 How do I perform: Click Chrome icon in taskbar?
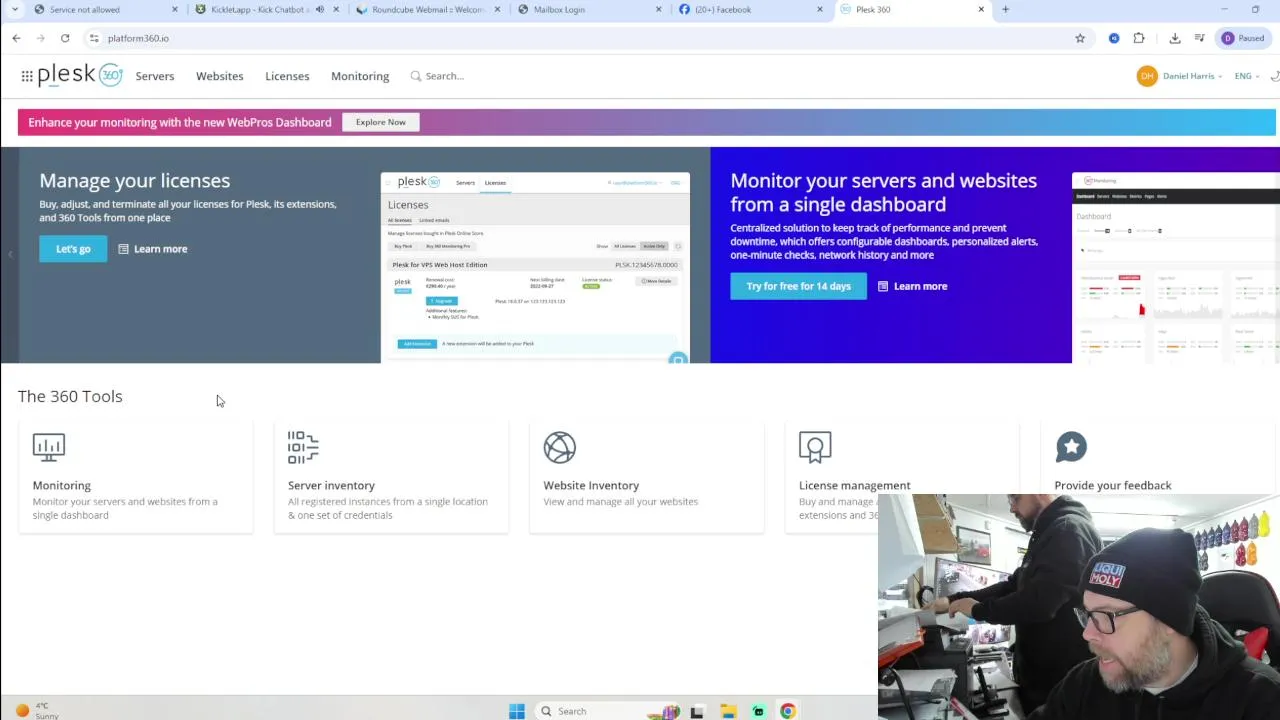point(788,711)
